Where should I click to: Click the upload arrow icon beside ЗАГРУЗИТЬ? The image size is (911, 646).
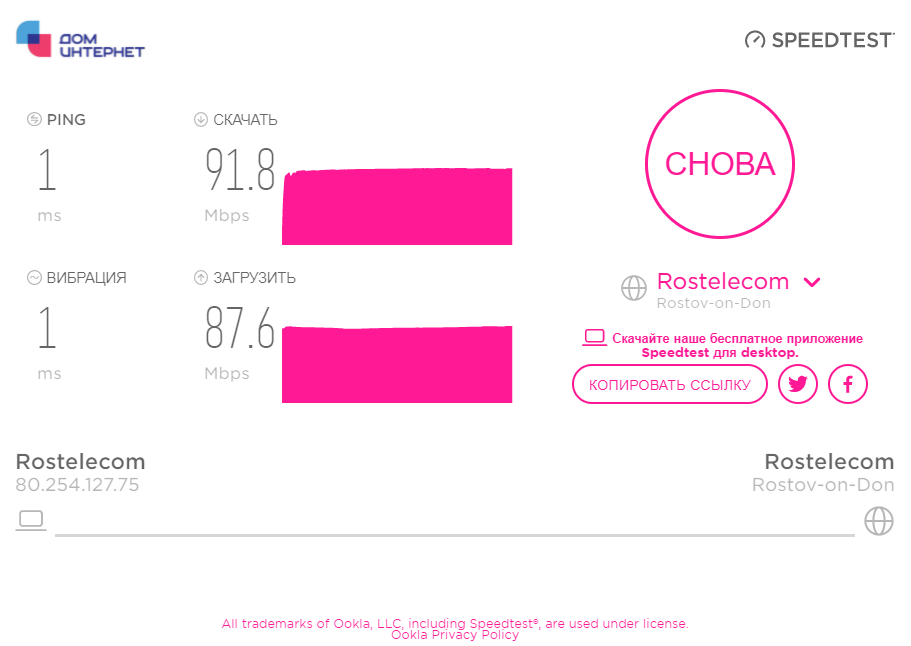(200, 278)
